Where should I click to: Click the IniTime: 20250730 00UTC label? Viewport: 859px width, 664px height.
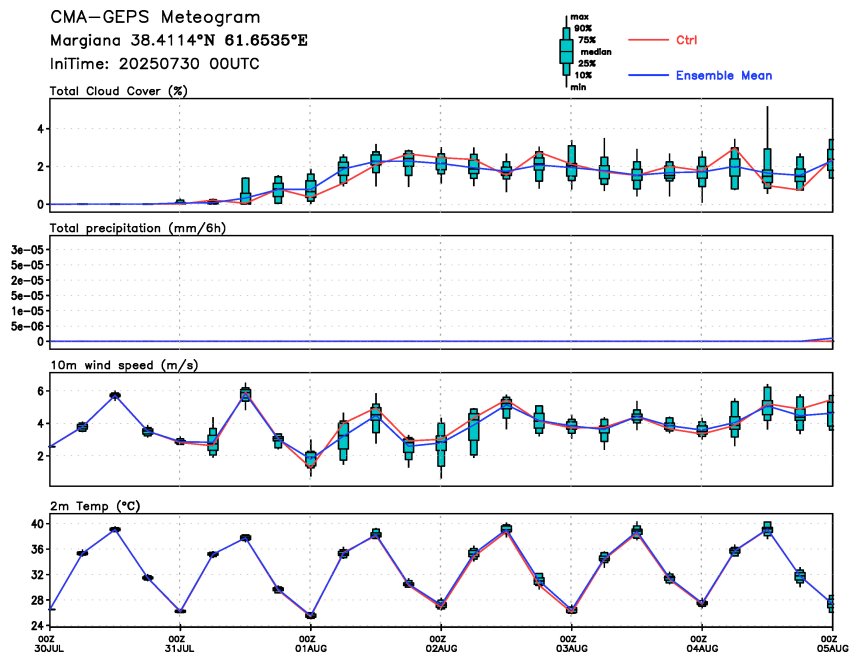pos(154,64)
